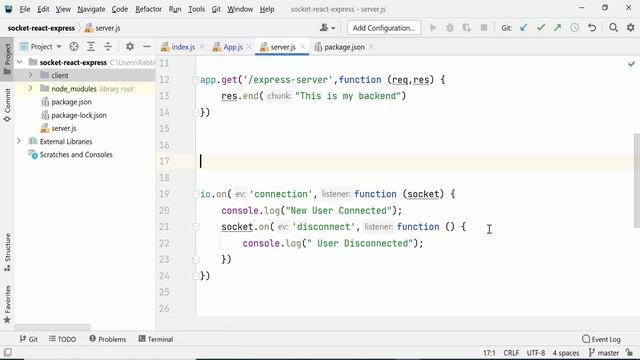The image size is (640, 360).
Task: Click the Run play icon
Action: click(x=433, y=28)
